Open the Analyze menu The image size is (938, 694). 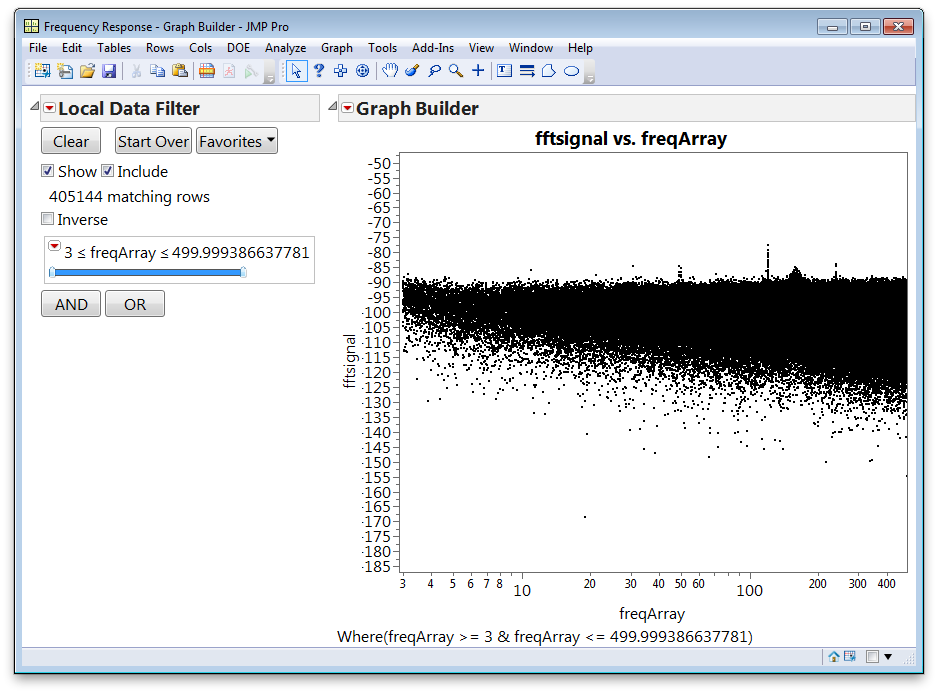[x=285, y=47]
